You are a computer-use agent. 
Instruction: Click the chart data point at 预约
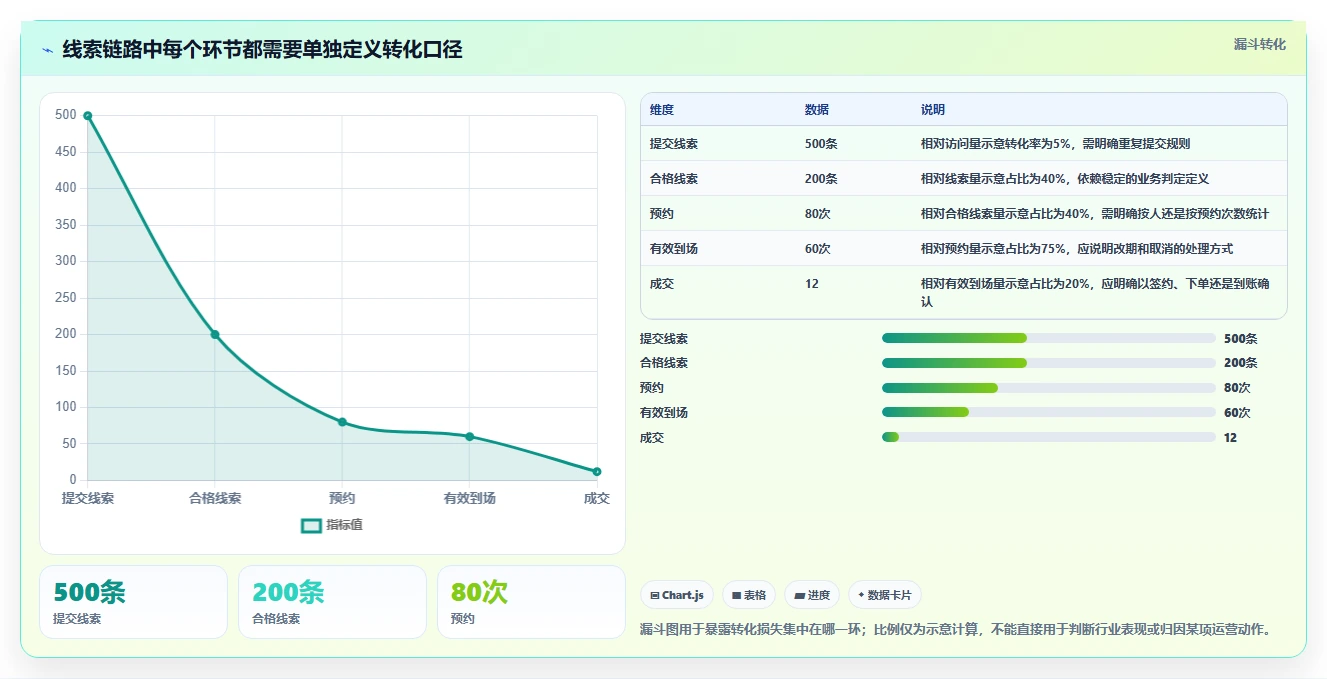[342, 422]
